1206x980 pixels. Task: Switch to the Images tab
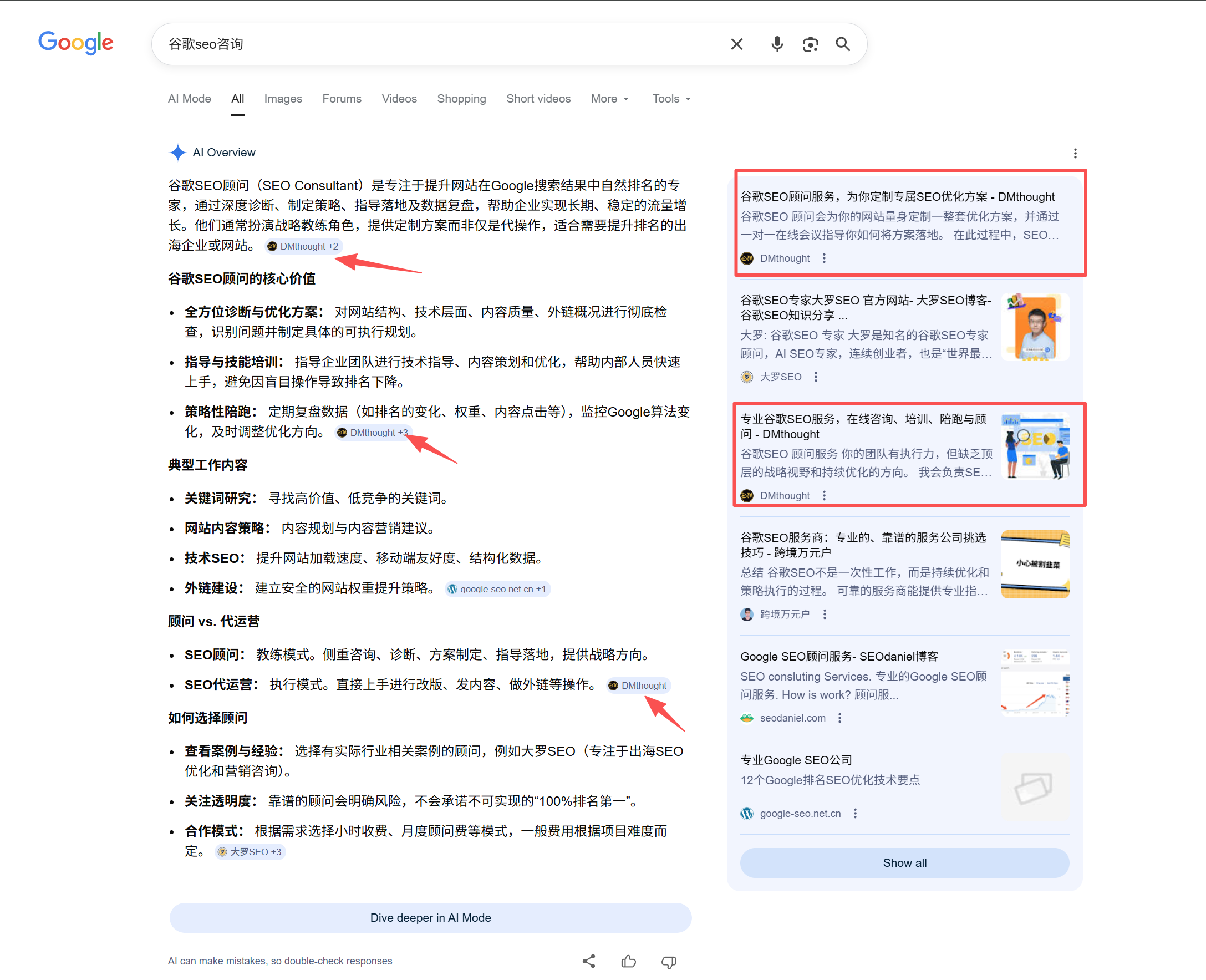(x=283, y=98)
